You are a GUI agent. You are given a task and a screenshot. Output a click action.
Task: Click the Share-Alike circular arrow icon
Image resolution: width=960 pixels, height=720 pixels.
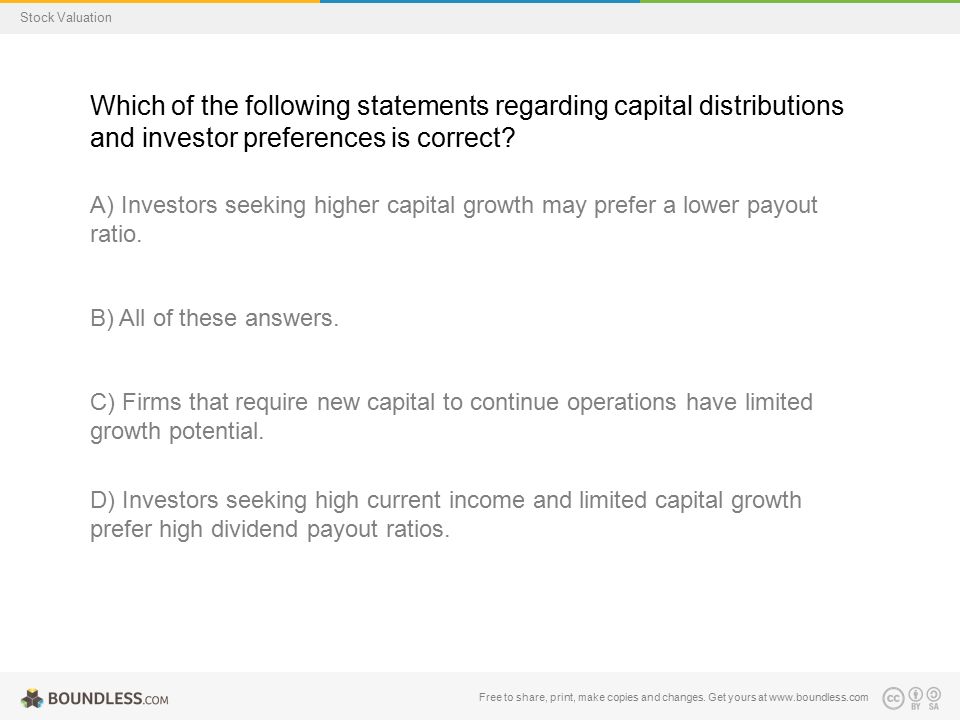pos(934,694)
